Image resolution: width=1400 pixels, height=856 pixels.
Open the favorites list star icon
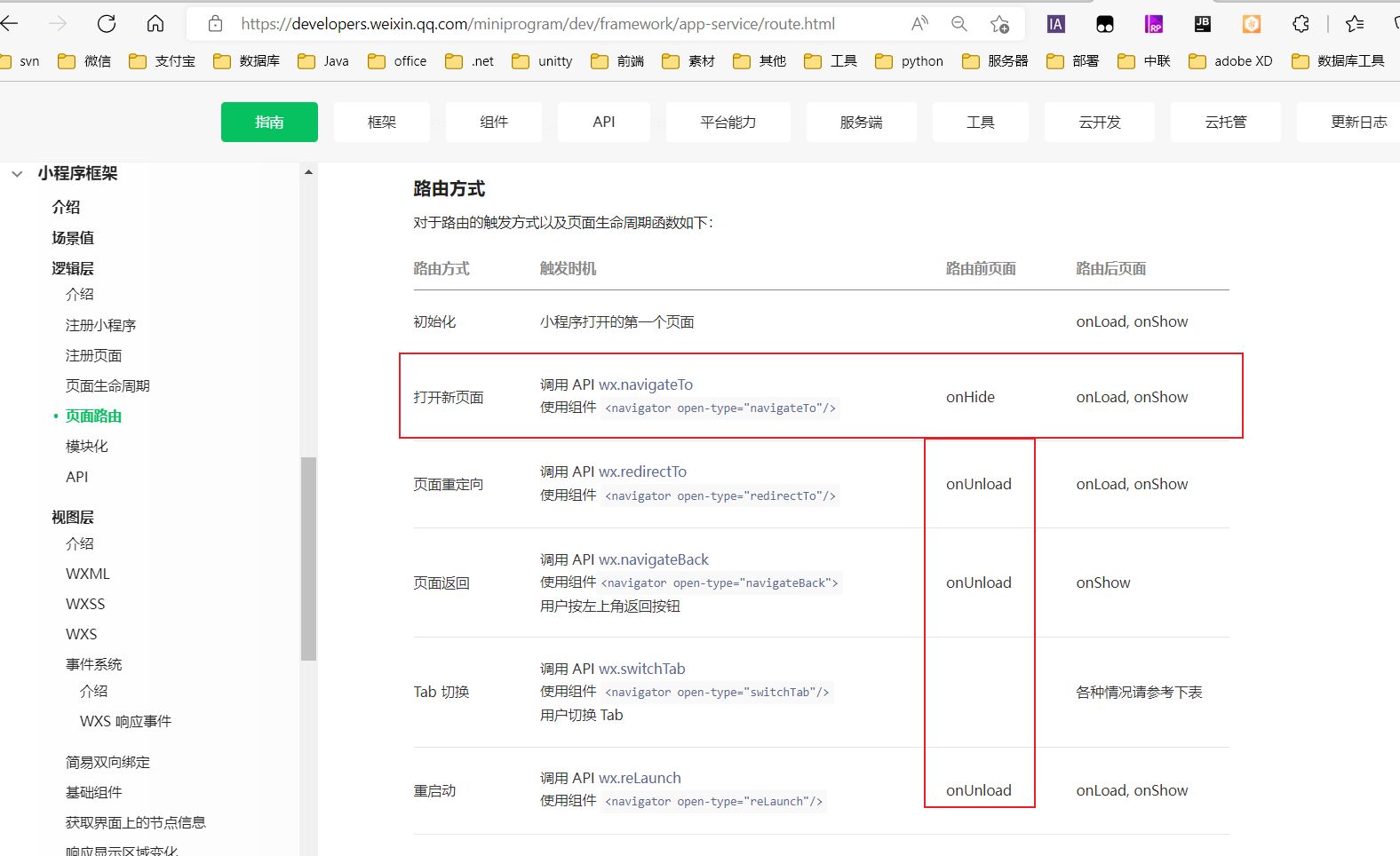pos(1355,24)
